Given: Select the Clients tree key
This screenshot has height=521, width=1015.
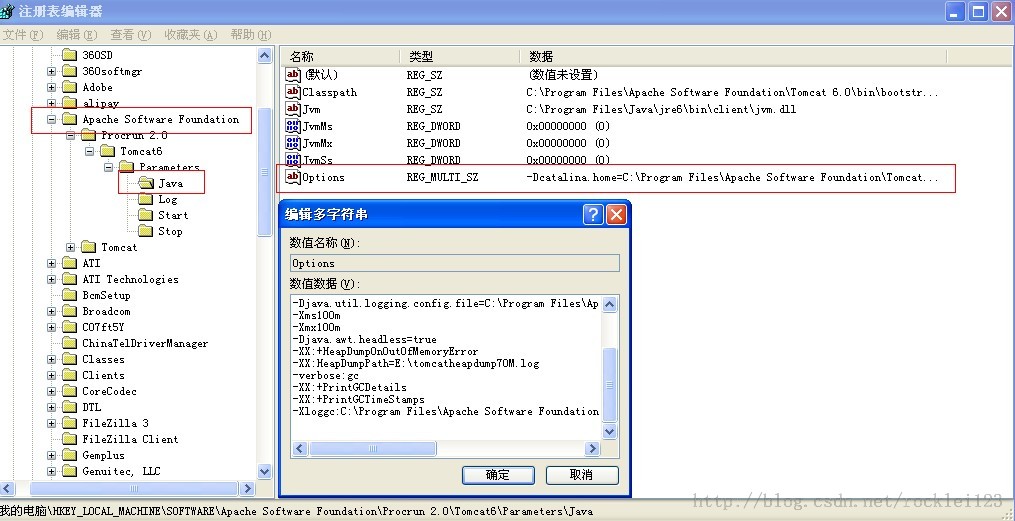Looking at the screenshot, I should pyautogui.click(x=103, y=375).
